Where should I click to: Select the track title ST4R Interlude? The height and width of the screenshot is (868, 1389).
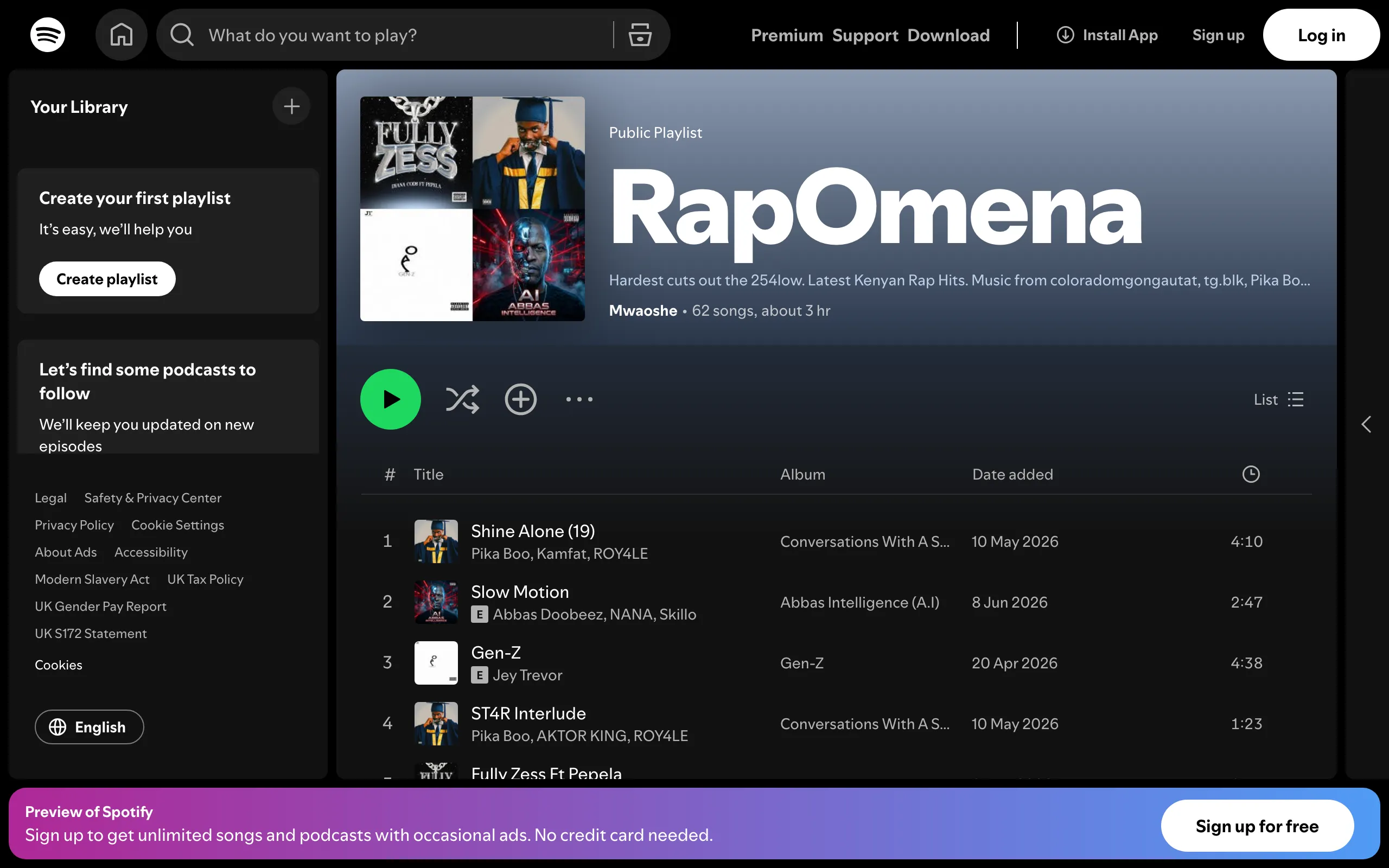tap(528, 713)
